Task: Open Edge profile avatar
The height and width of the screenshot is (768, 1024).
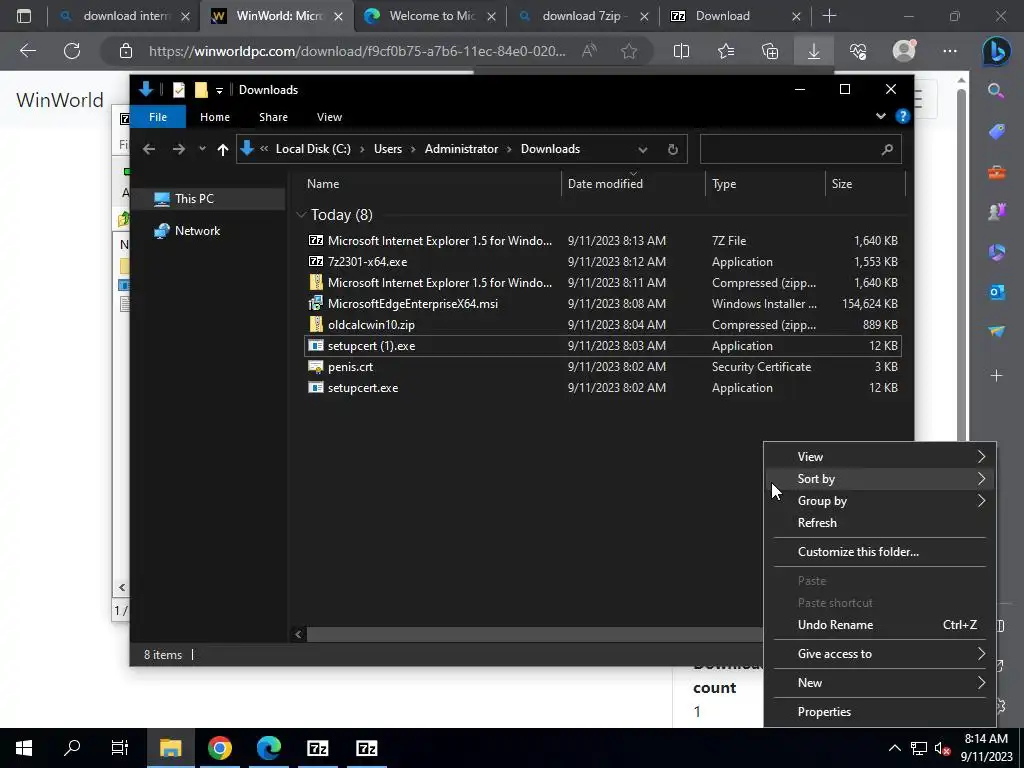Action: 904,51
